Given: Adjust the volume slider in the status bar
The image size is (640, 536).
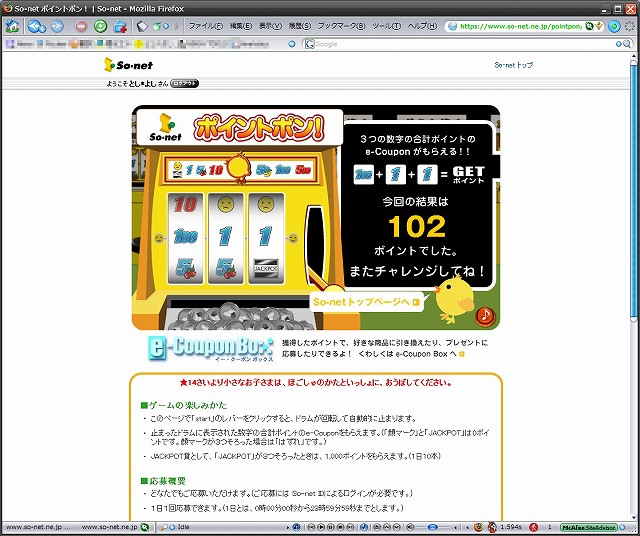Looking at the screenshot, I should (x=433, y=527).
